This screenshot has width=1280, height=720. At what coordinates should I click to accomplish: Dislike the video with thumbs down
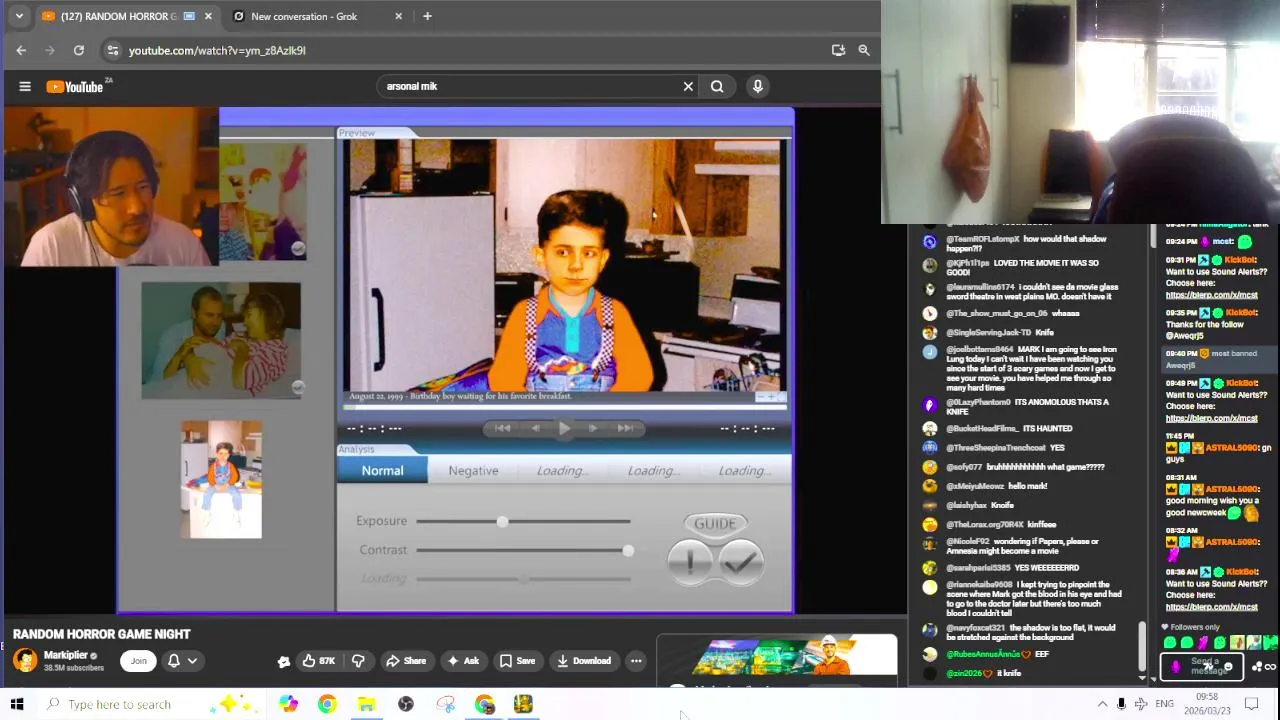(x=358, y=660)
